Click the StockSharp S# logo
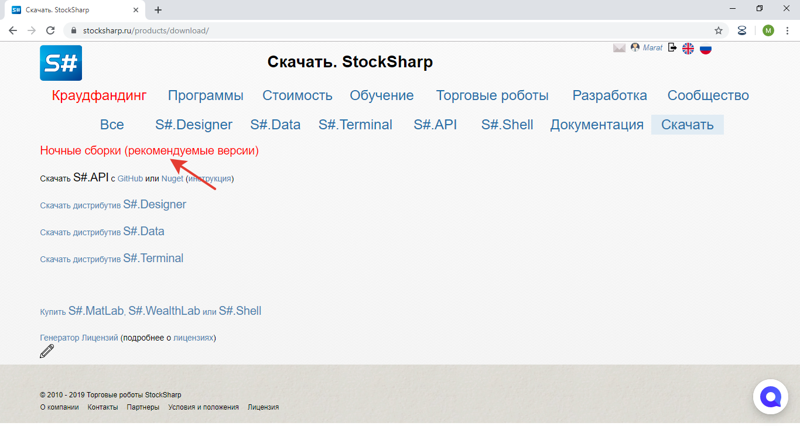This screenshot has width=800, height=426. click(x=61, y=63)
